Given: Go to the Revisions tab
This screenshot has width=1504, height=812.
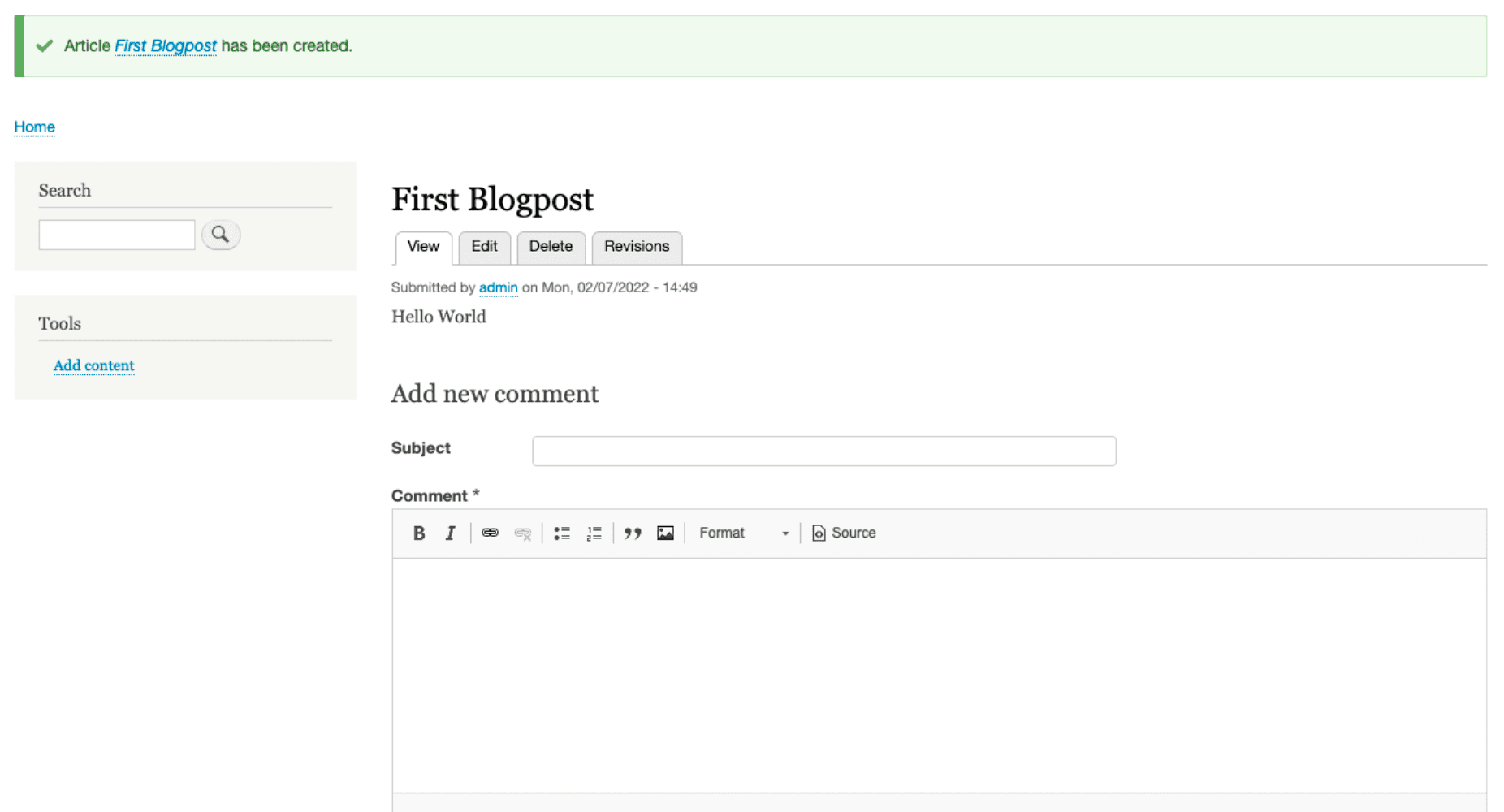Looking at the screenshot, I should 637,247.
